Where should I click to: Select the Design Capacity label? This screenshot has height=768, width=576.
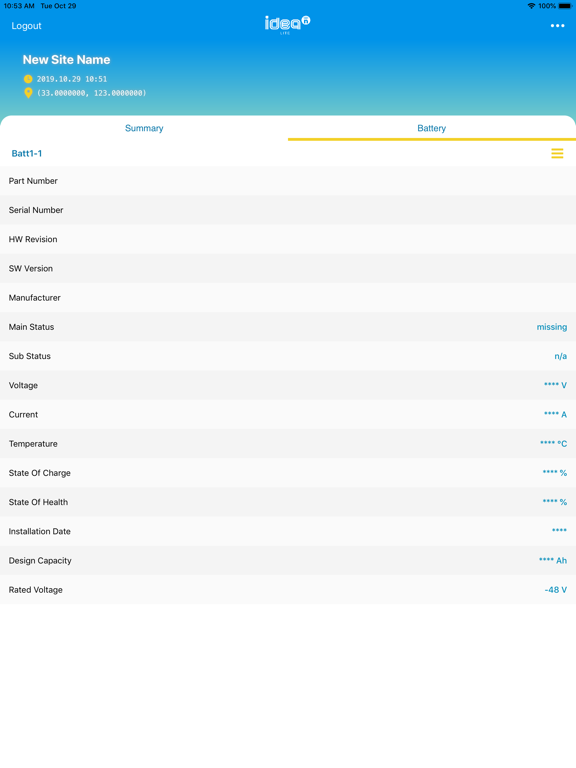point(40,561)
